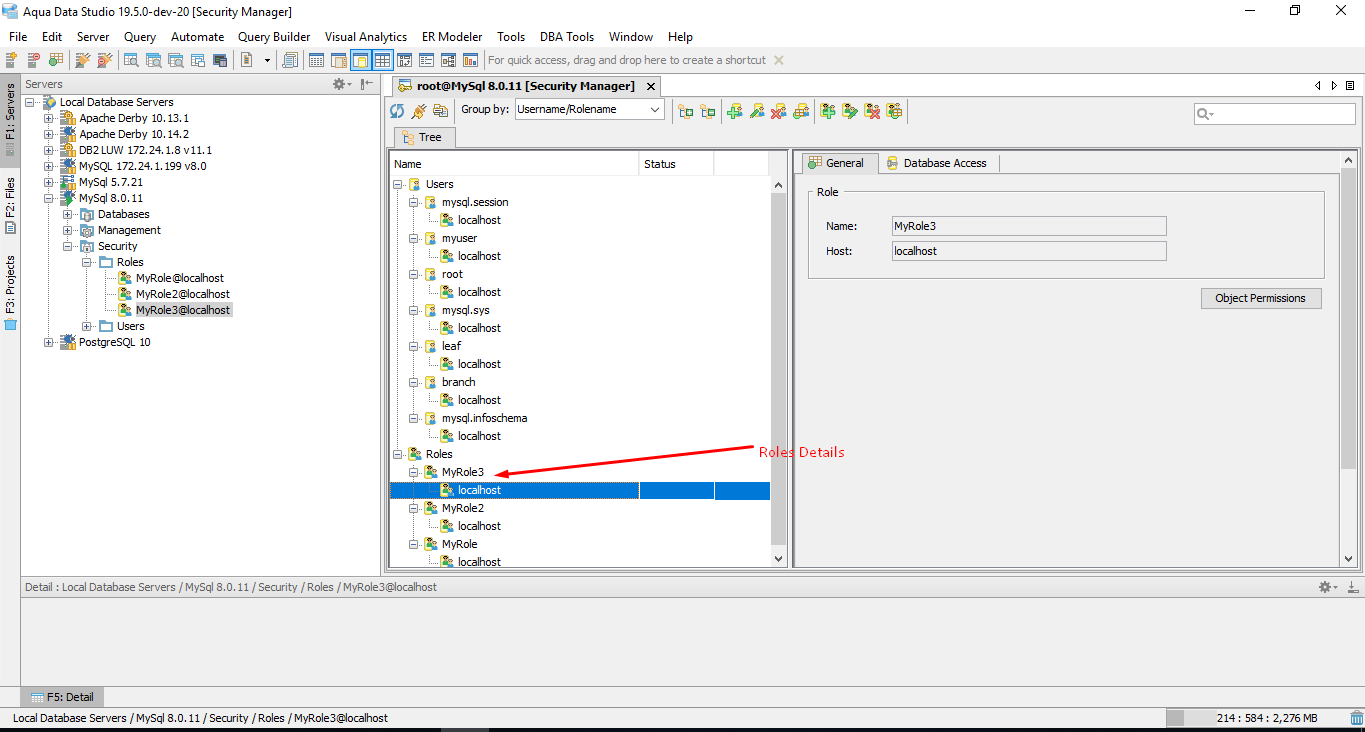Open the new script dropdown arrow
The height and width of the screenshot is (732, 1365).
coord(267,60)
